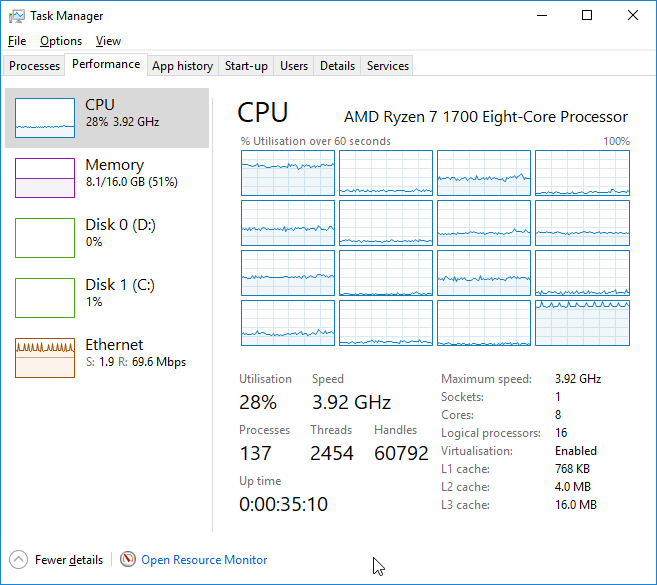Image resolution: width=657 pixels, height=585 pixels.
Task: Click the L1 cache 768 KB value
Action: coord(572,469)
